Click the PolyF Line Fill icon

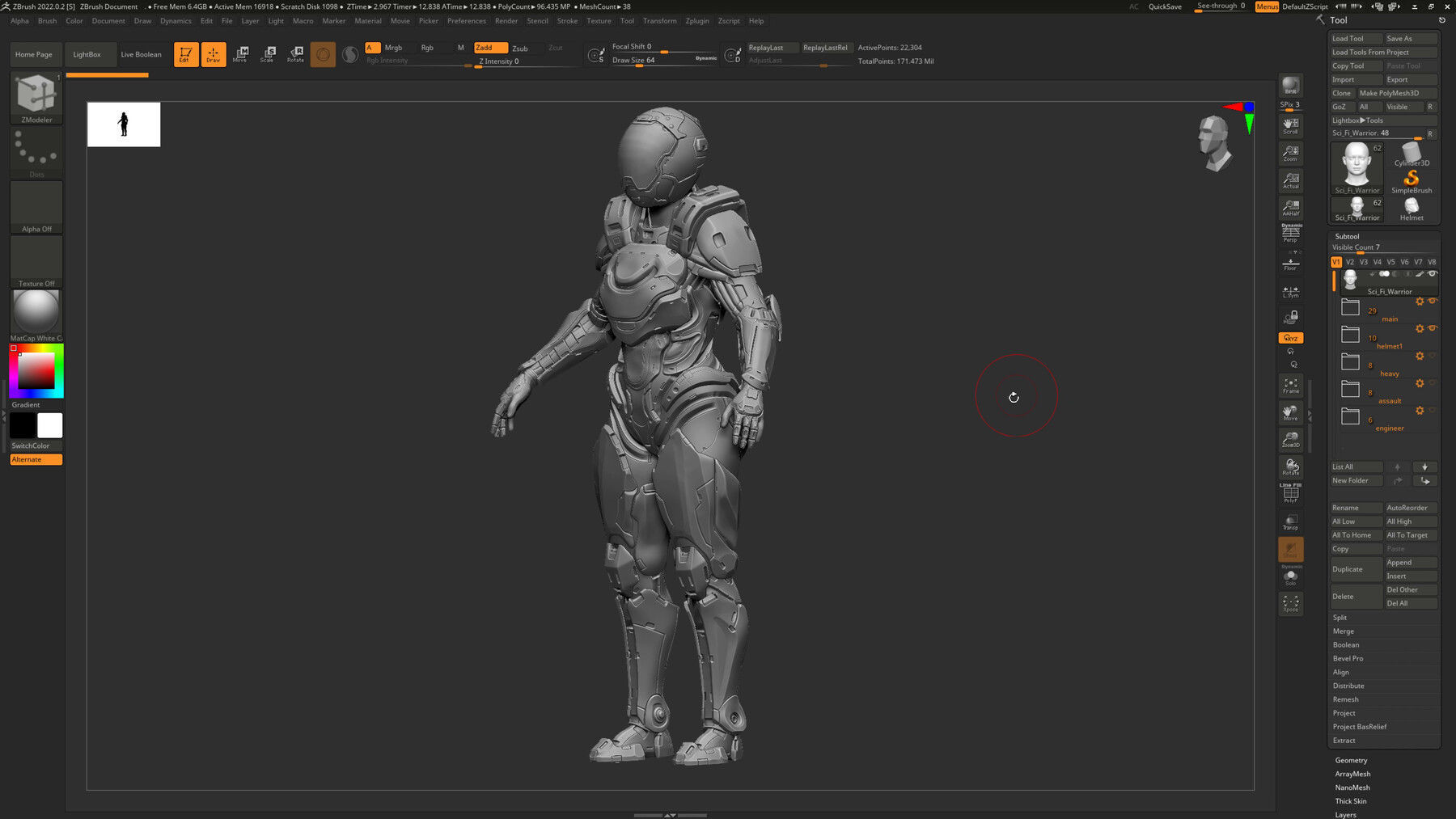click(1290, 493)
